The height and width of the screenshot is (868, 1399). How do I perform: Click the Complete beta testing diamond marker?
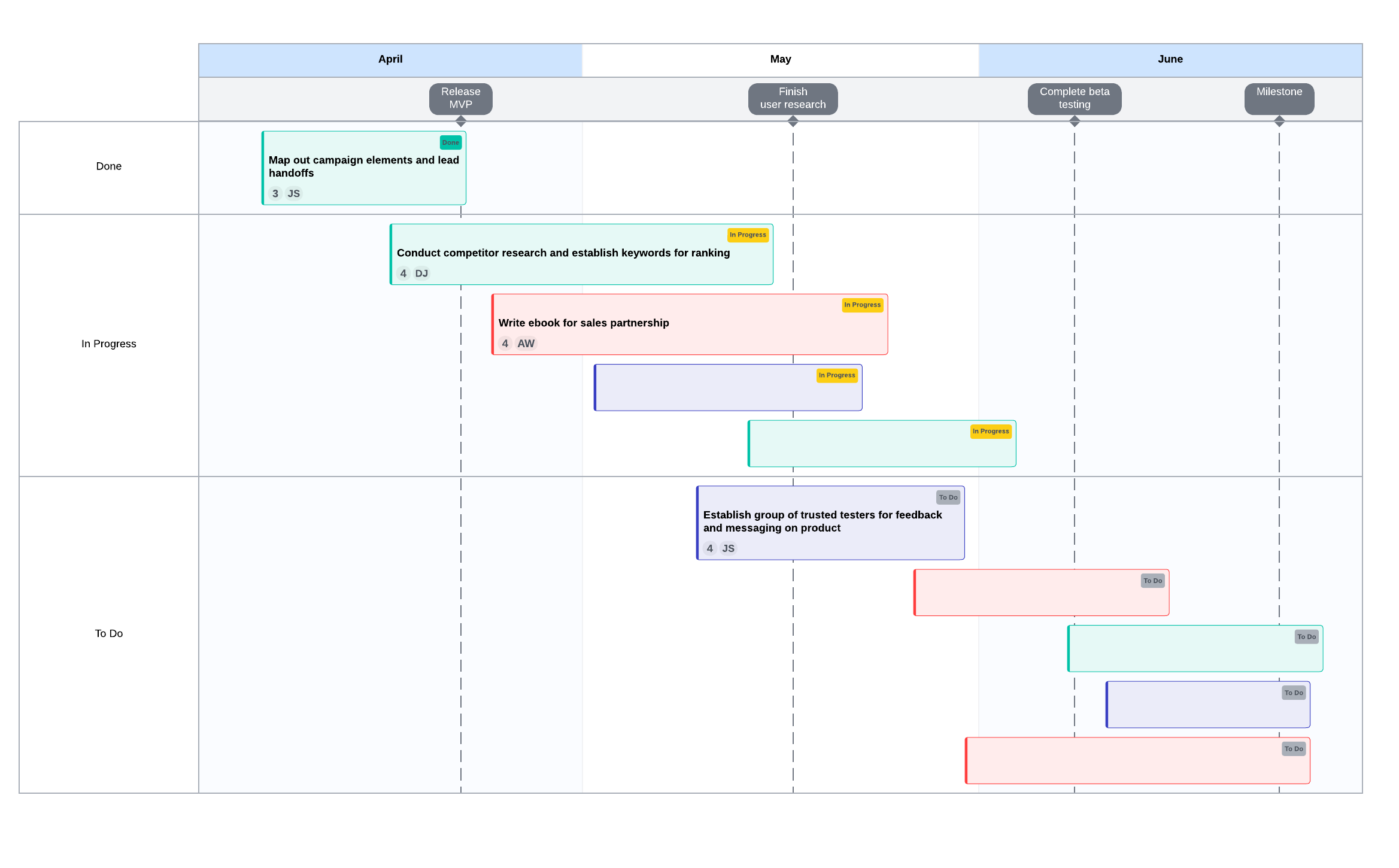click(x=1074, y=122)
